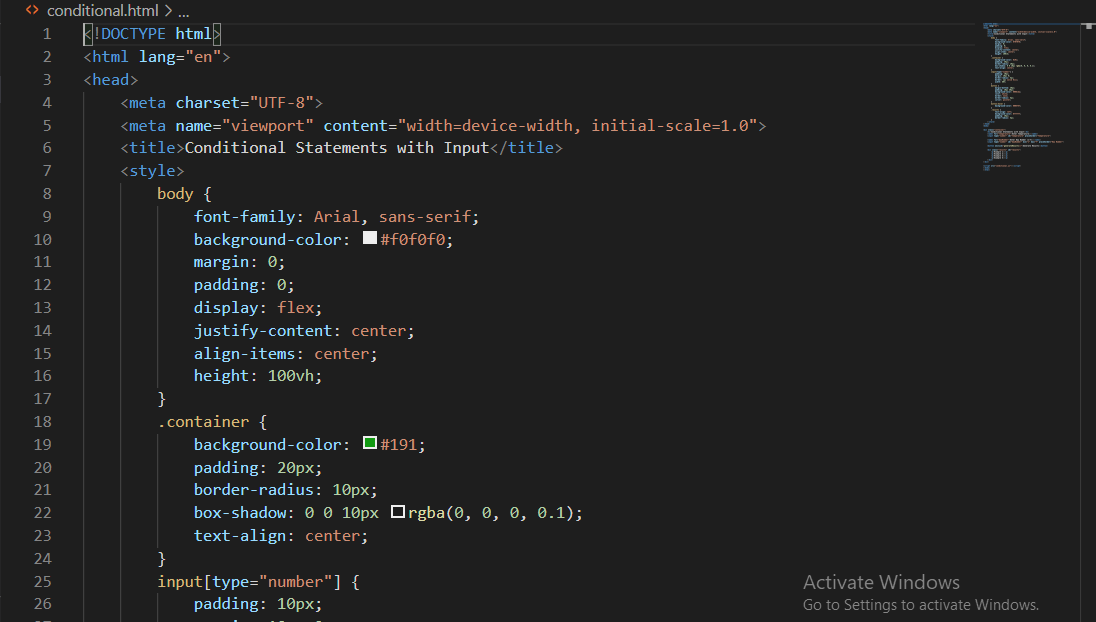Click the closing brace on line 24
Screen dimensions: 1096x622
[161, 559]
